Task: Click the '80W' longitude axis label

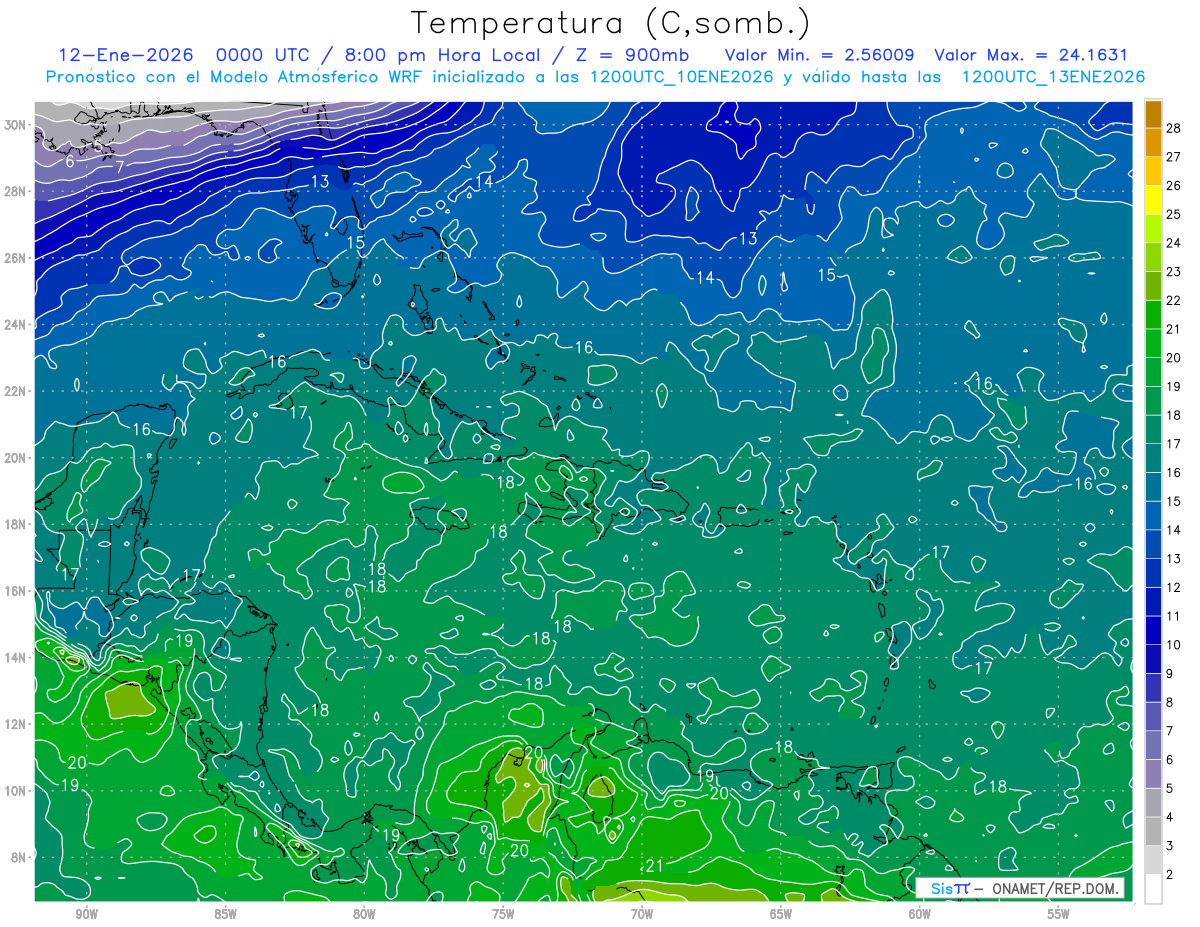Action: tap(364, 914)
